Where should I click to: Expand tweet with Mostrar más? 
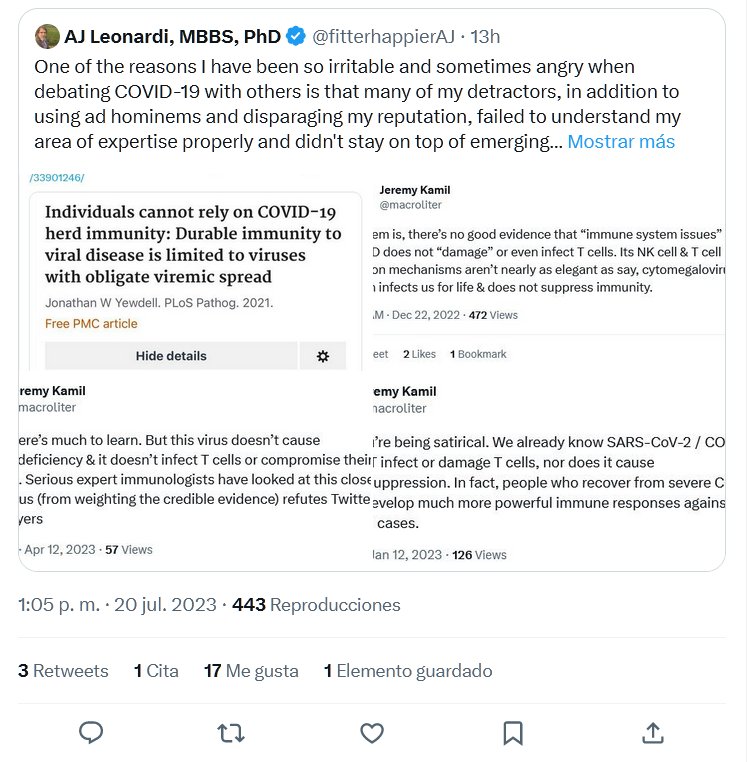620,141
